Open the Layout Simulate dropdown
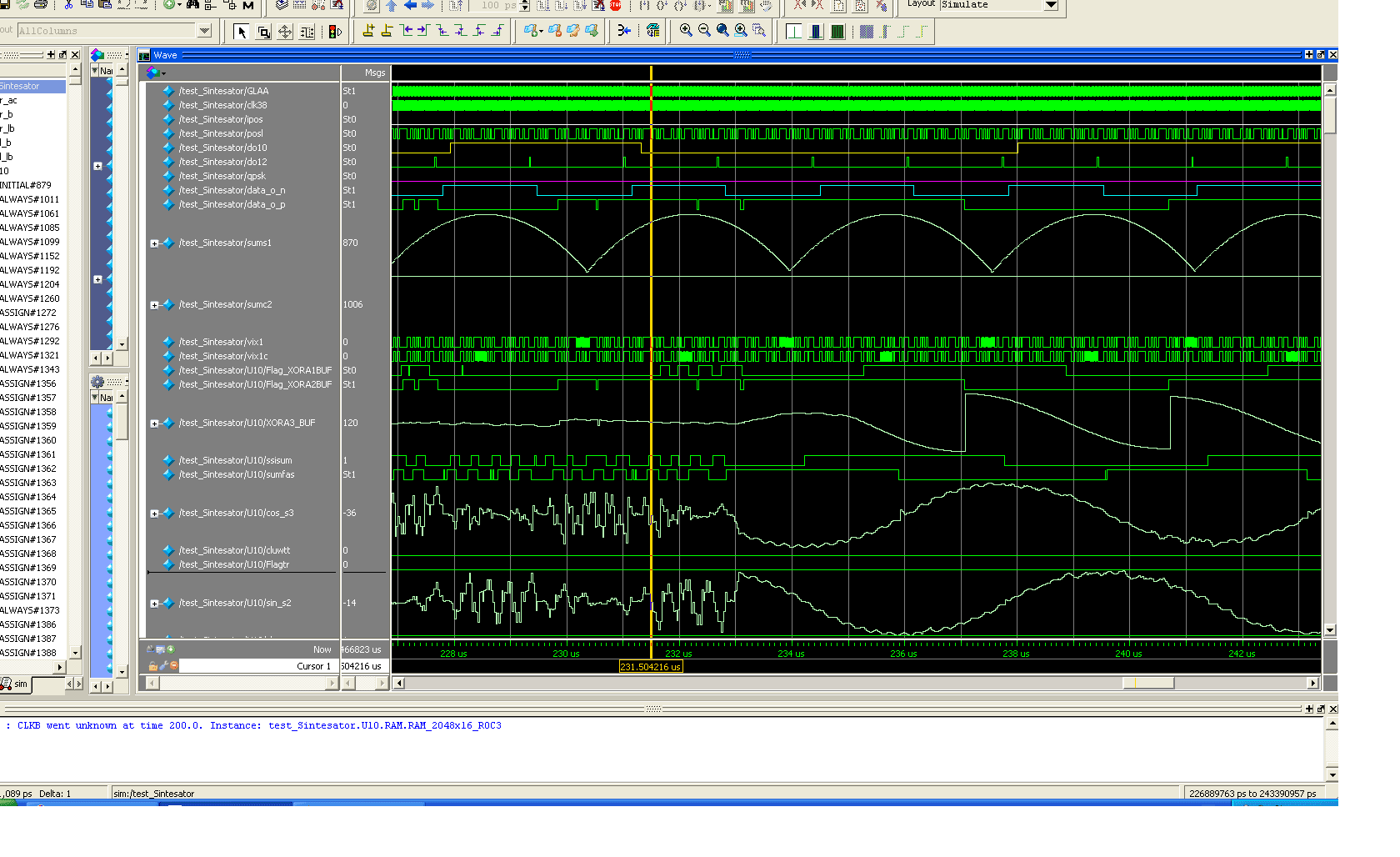Viewport: 1400px width, 857px height. tap(1051, 5)
